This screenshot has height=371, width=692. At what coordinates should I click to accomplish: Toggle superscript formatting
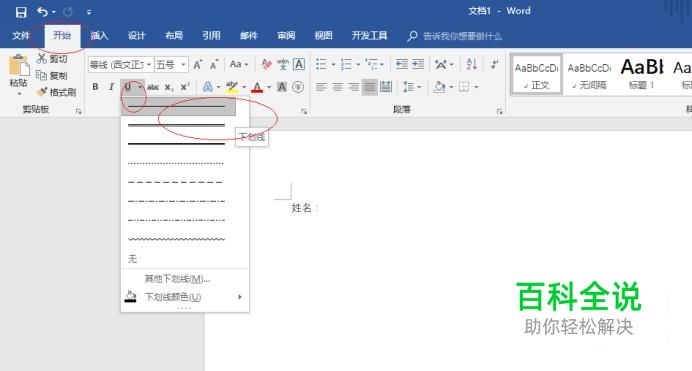[185, 87]
